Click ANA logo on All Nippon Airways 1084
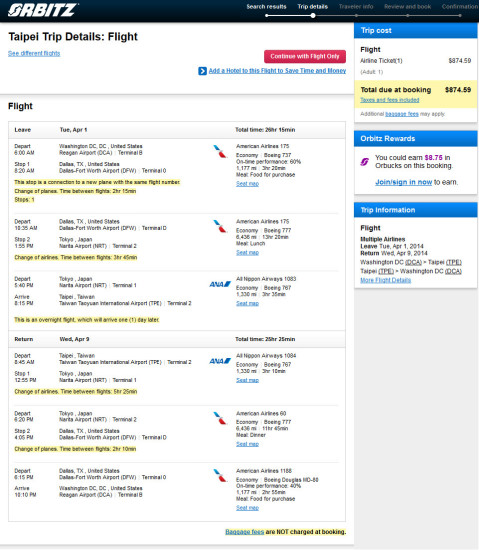This screenshot has width=479, height=550. click(220, 361)
